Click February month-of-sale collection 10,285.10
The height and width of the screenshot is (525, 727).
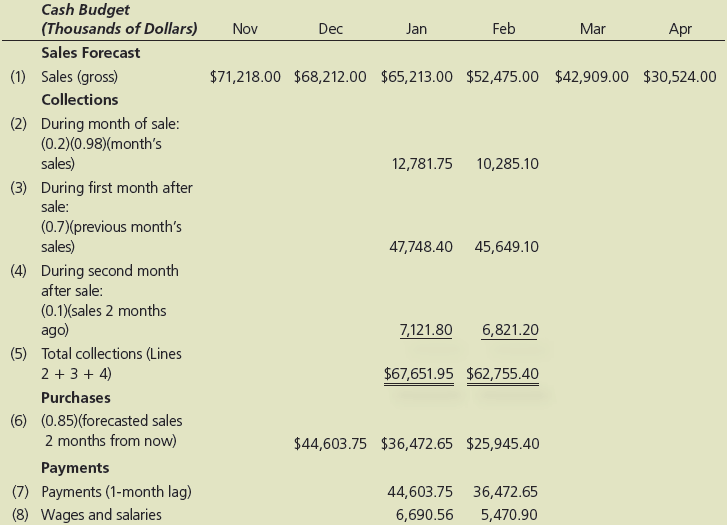508,164
